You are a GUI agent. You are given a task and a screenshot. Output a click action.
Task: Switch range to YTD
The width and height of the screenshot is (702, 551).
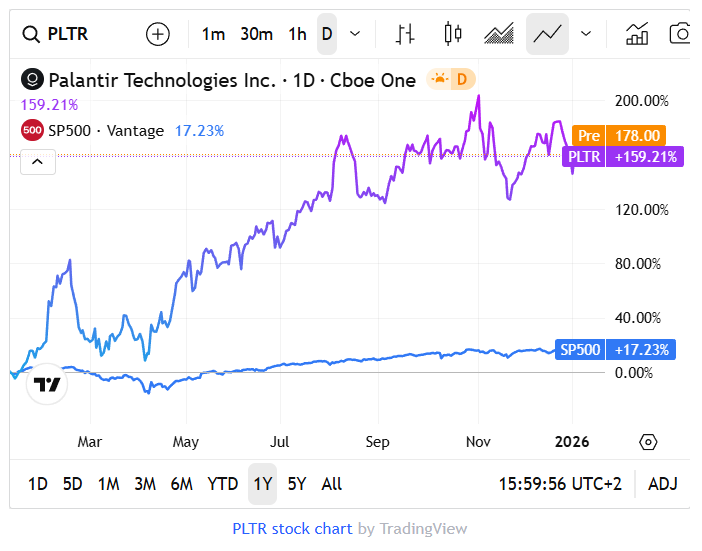click(x=222, y=484)
